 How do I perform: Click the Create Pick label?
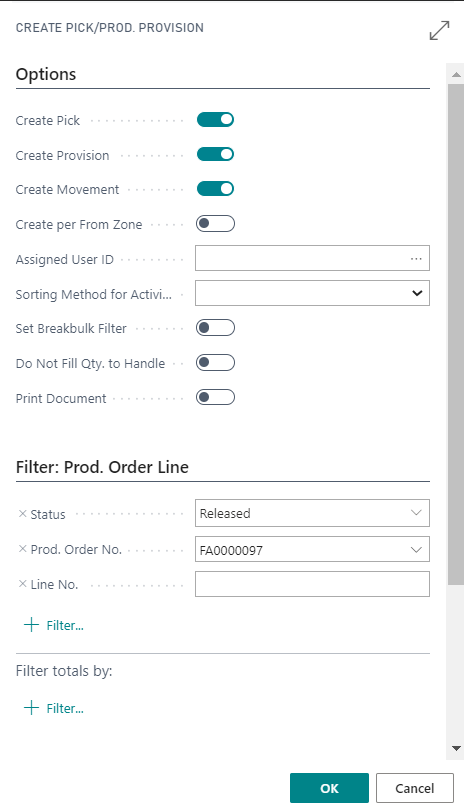[48, 121]
